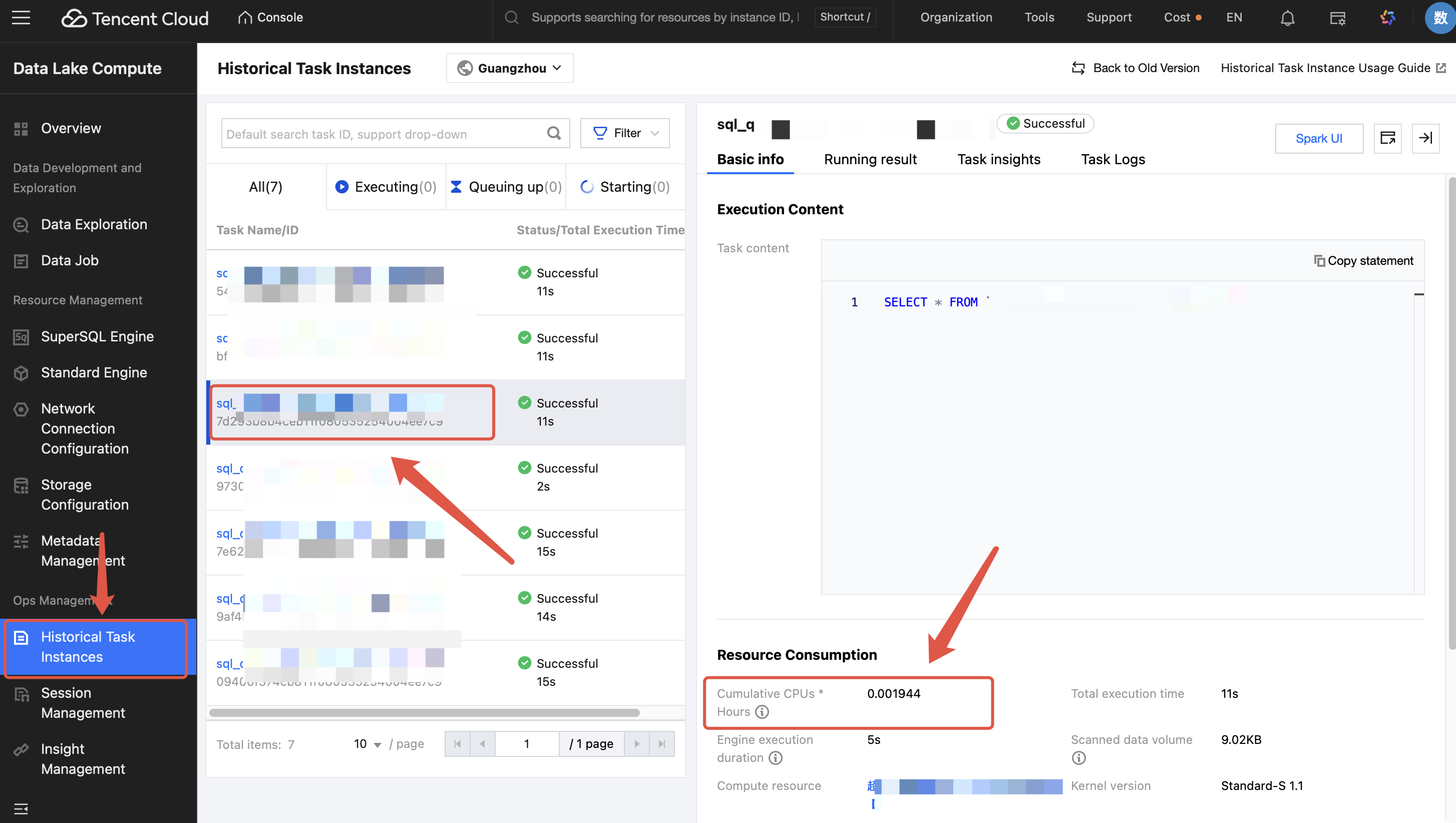Image resolution: width=1456 pixels, height=823 pixels.
Task: Open the Task Logs tab
Action: click(x=1113, y=159)
